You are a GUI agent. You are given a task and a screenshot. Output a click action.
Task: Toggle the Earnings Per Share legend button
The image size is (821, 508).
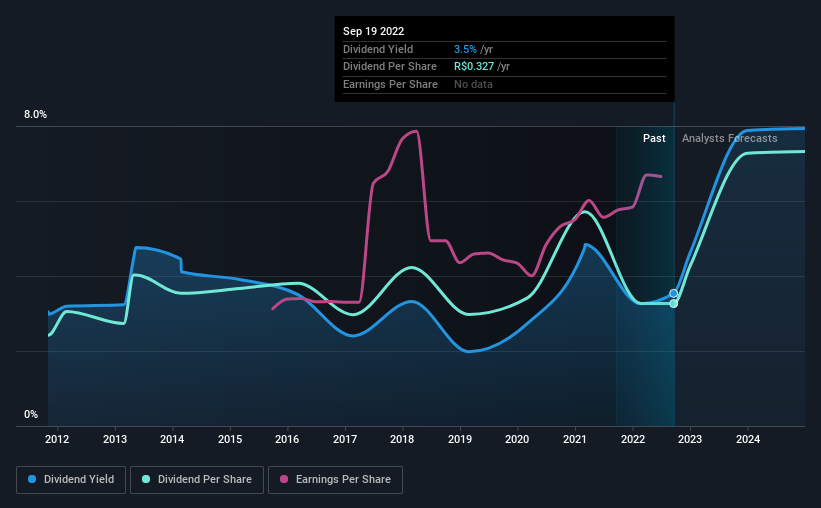point(335,480)
